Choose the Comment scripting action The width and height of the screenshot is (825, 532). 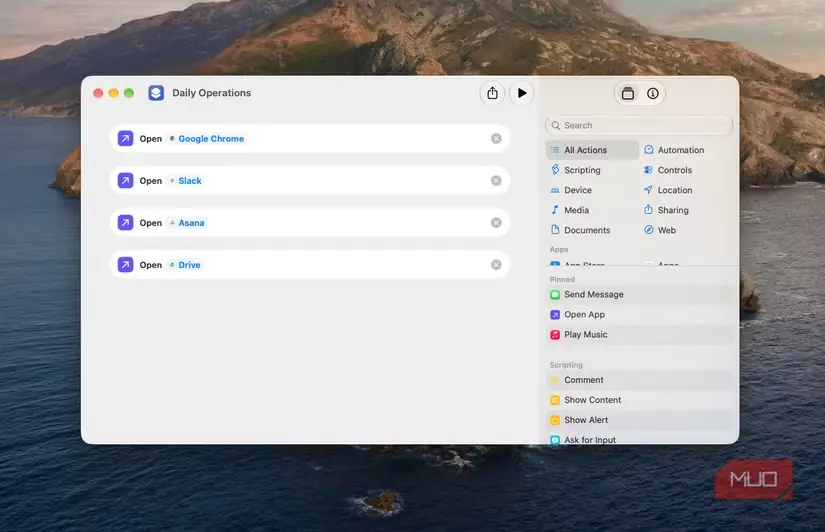pyautogui.click(x=639, y=380)
